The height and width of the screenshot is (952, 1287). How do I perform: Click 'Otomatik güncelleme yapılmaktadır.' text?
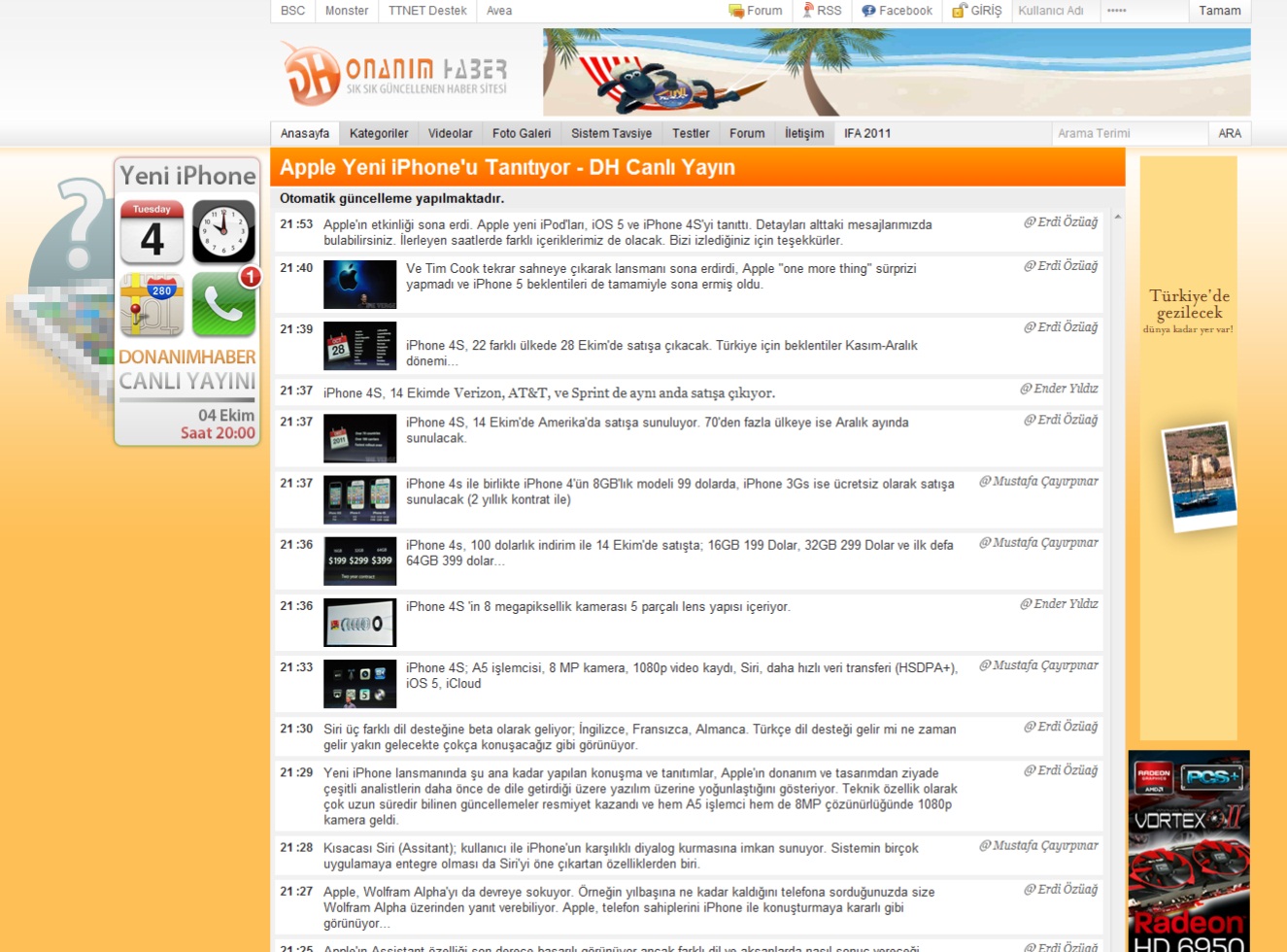[x=391, y=198]
